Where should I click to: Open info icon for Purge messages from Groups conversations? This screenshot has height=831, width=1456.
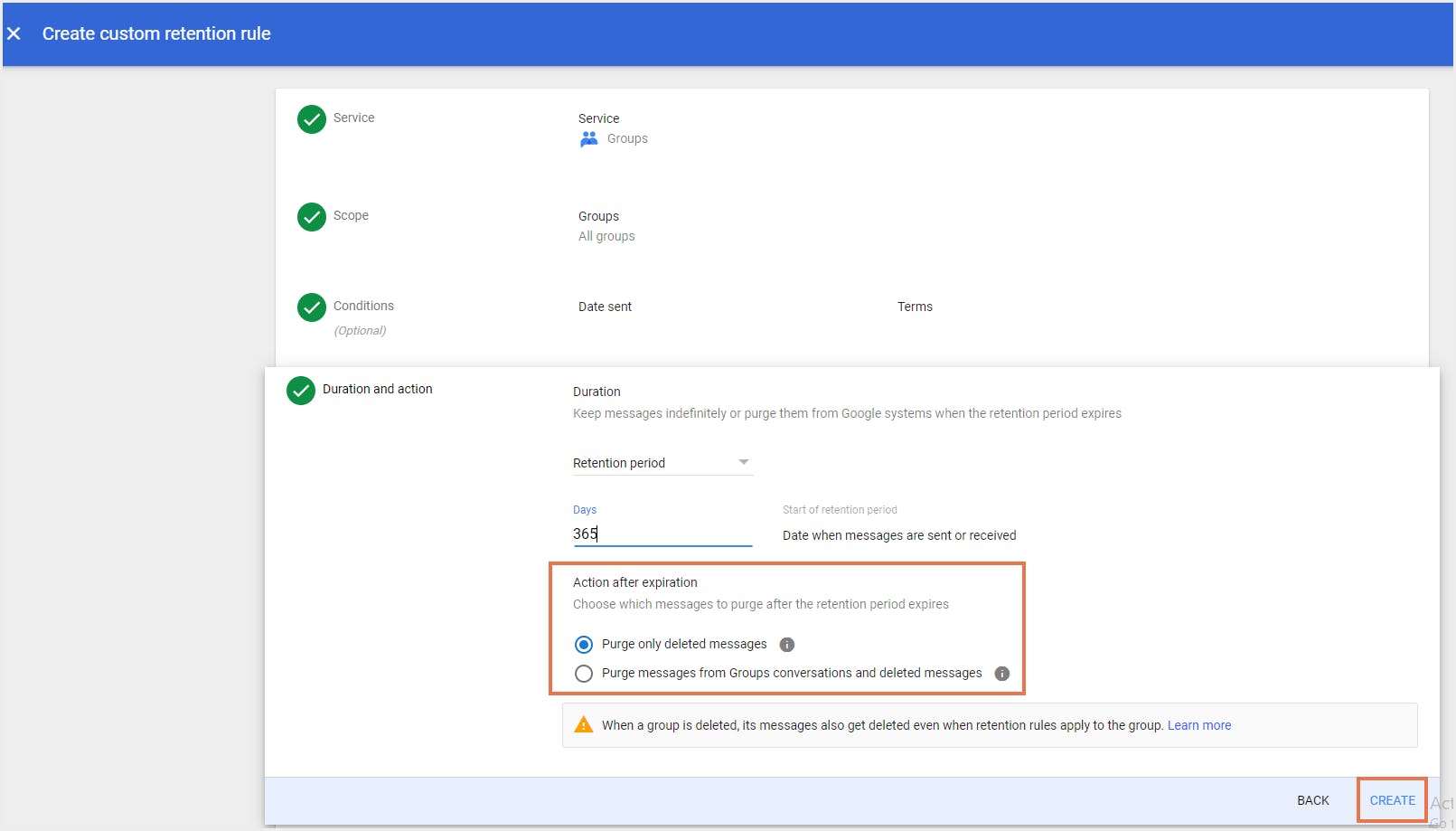(1001, 674)
